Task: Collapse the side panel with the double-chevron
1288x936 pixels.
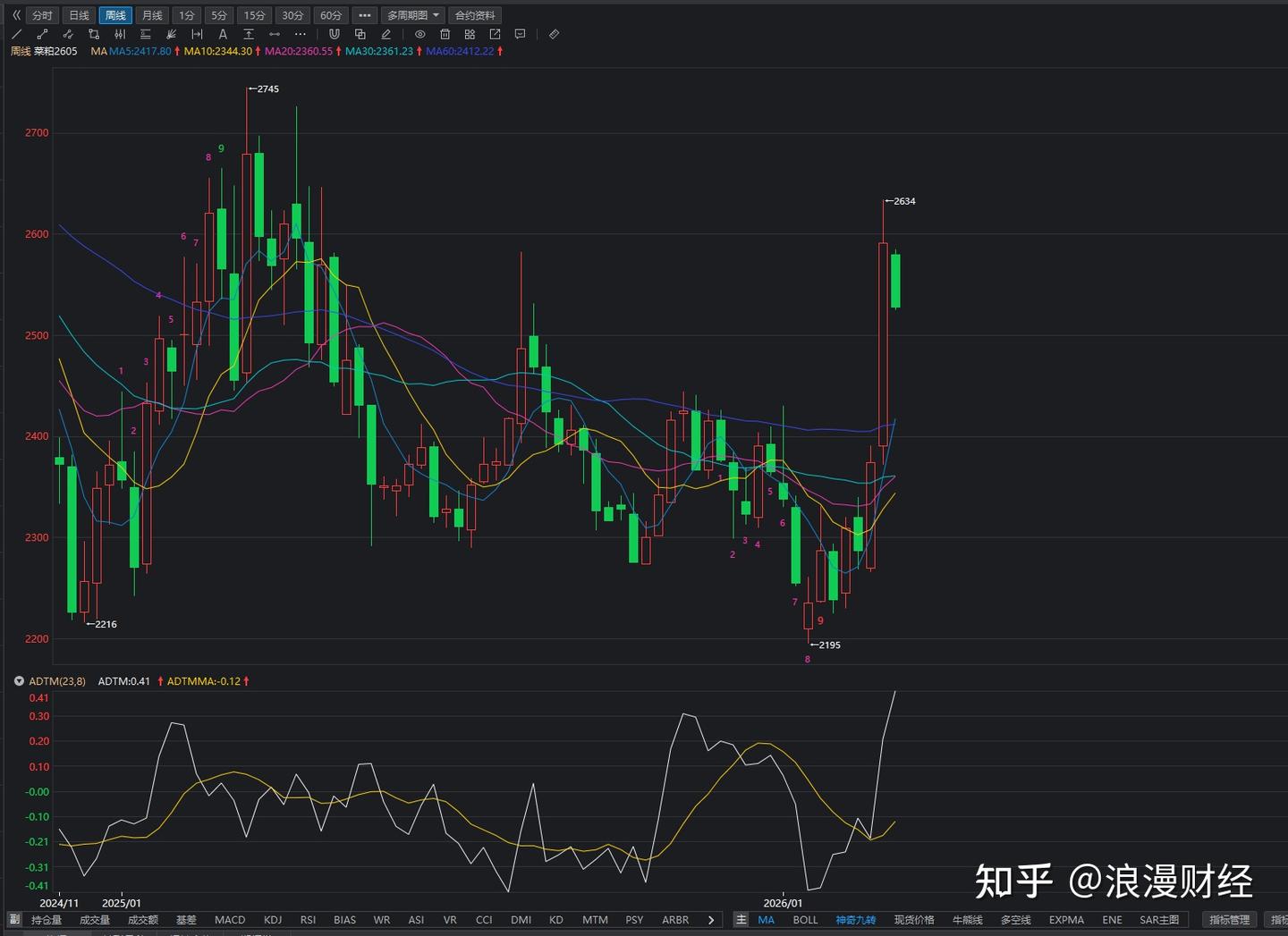Action: tap(15, 15)
